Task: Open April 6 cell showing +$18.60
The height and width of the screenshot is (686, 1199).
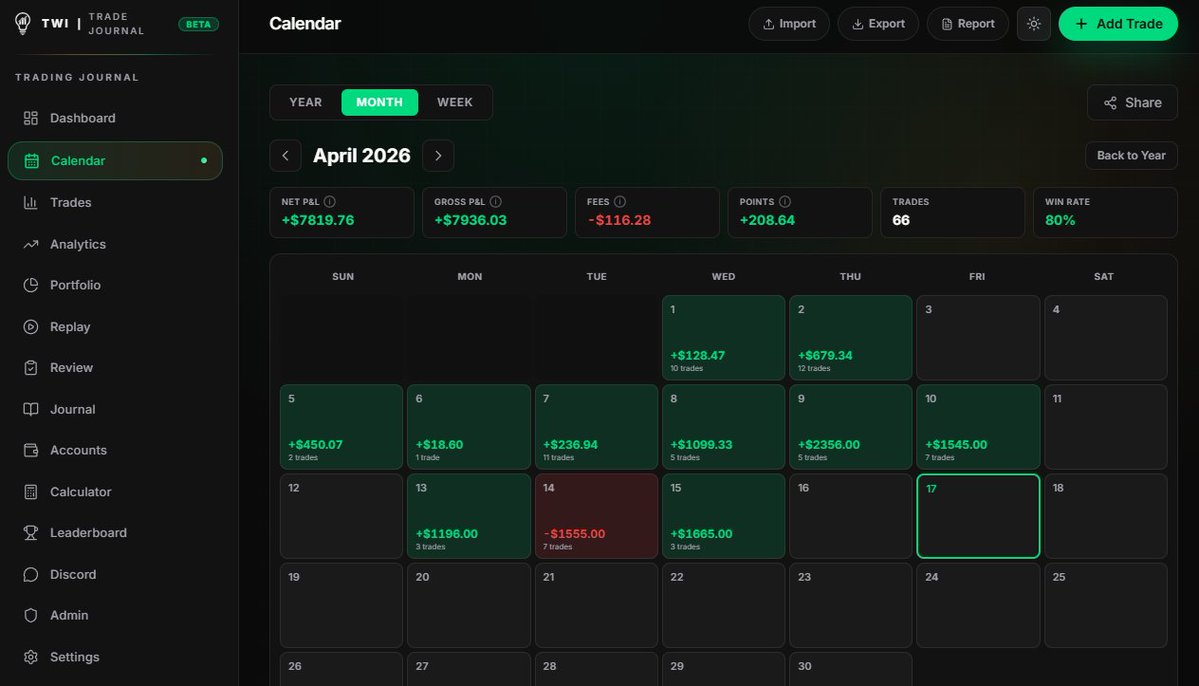Action: (x=469, y=427)
